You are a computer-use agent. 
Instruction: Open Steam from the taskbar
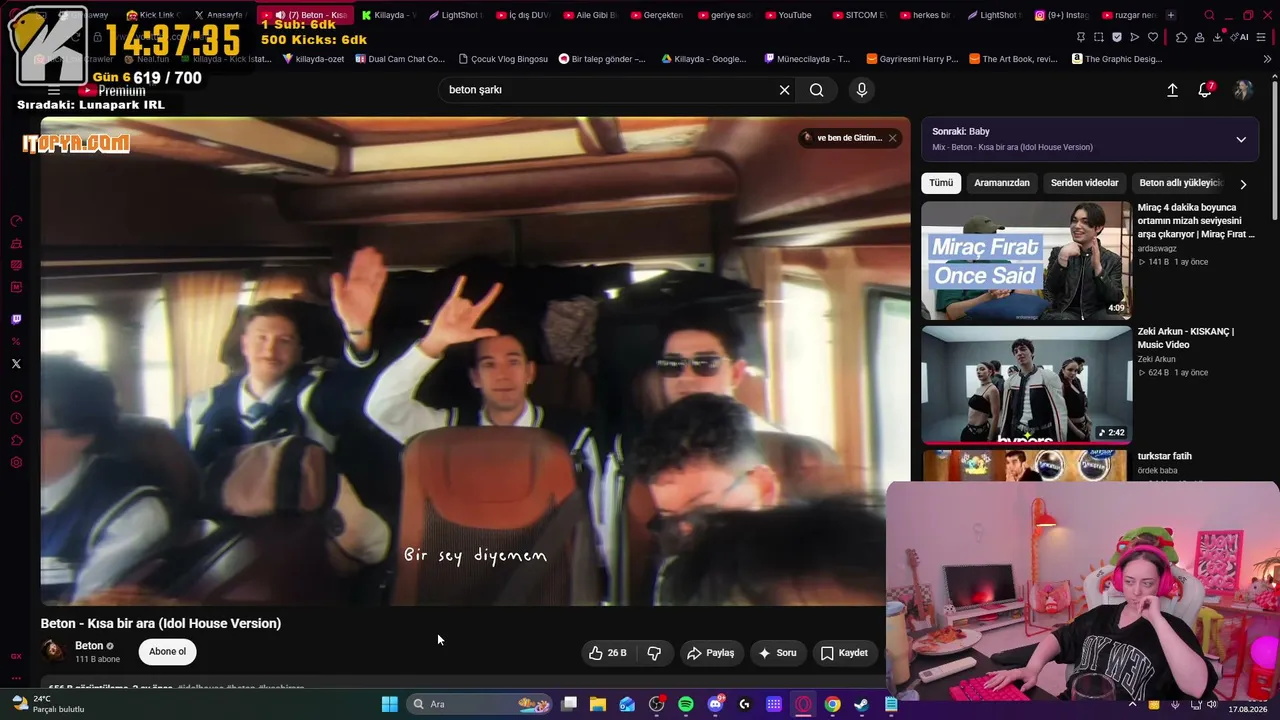pos(861,704)
